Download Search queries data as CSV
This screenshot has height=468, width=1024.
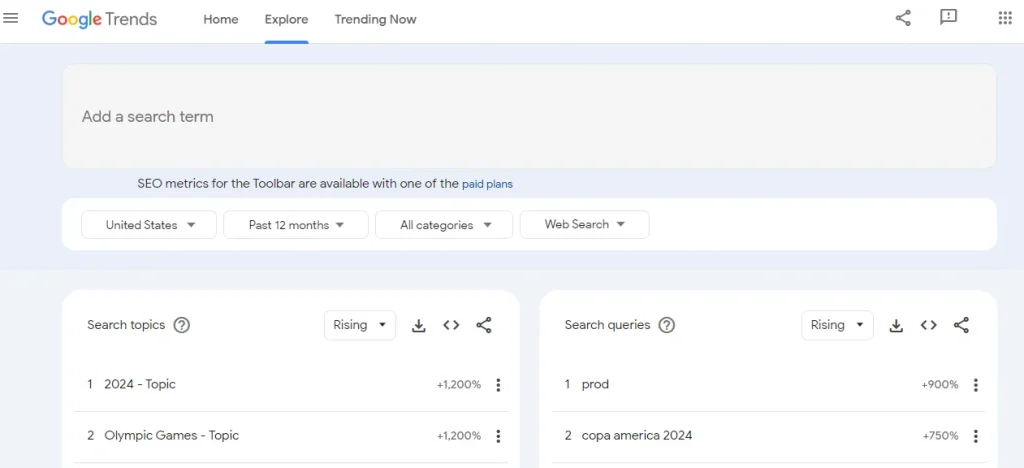(896, 325)
